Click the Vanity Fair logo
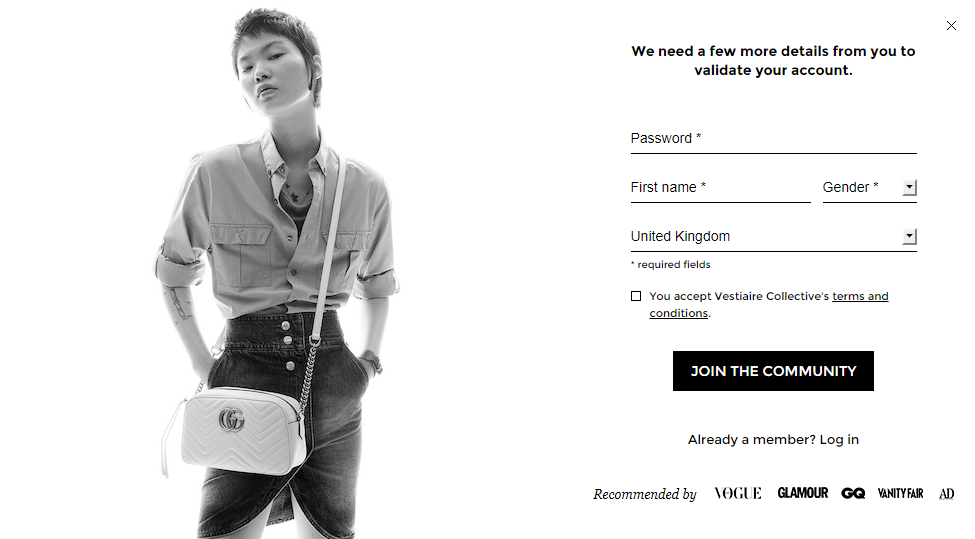The image size is (975, 539). point(900,493)
